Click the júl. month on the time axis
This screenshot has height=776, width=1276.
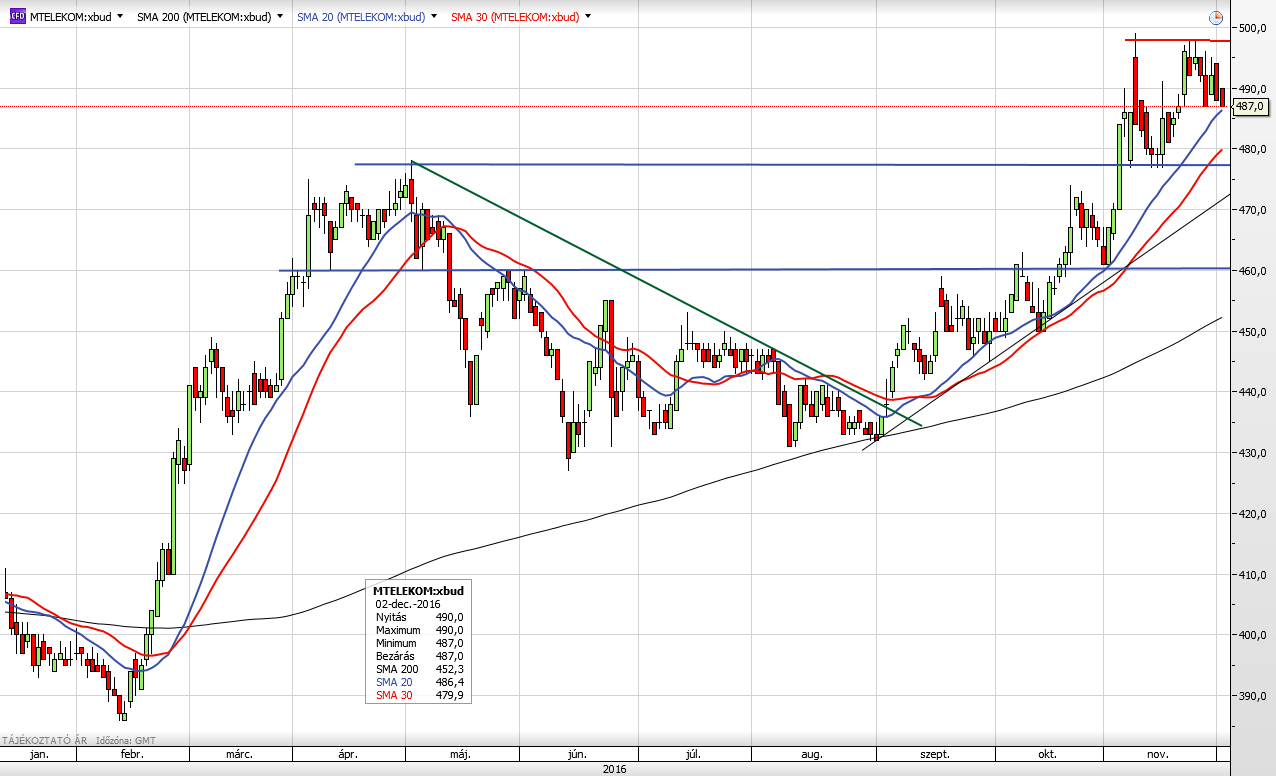coord(694,754)
